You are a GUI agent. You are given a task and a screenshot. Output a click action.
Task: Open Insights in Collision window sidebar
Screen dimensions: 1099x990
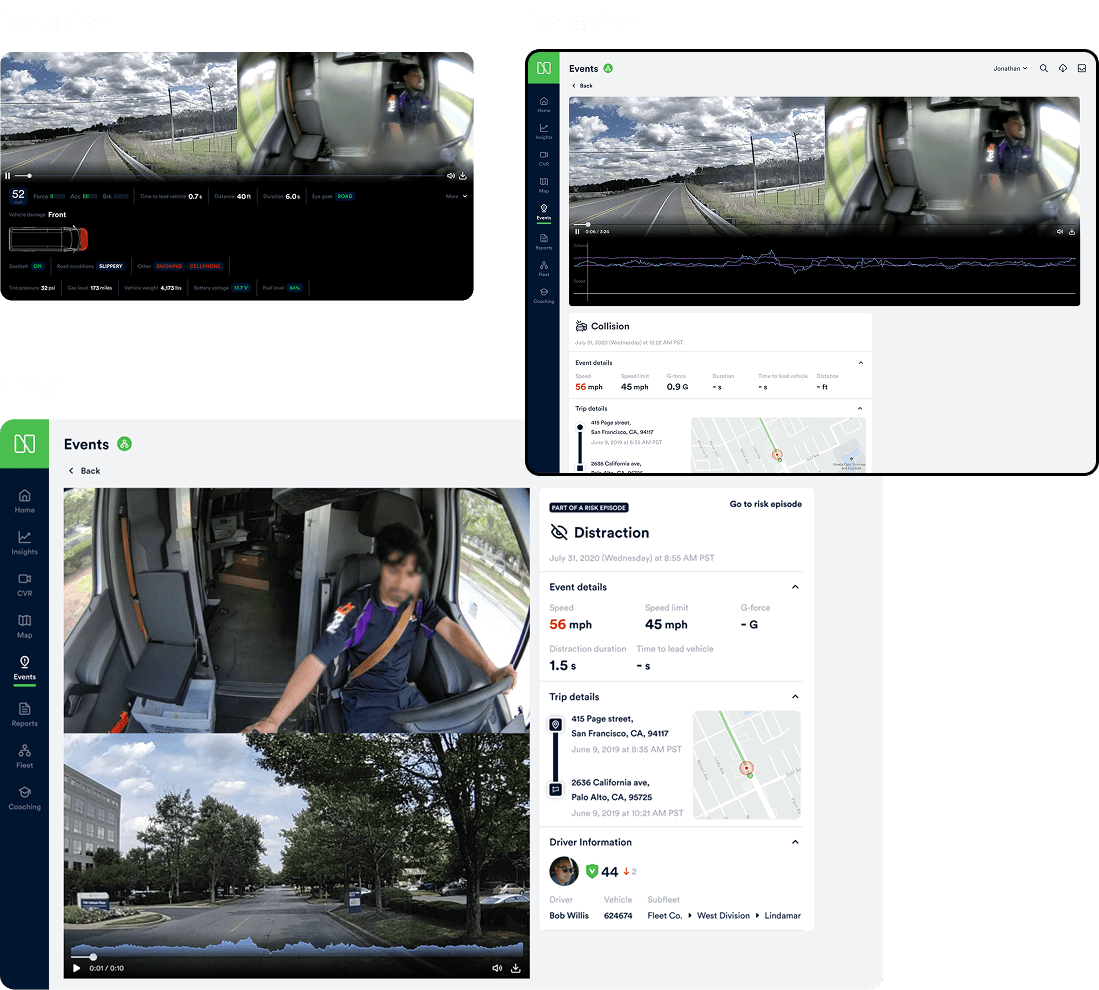pos(544,131)
